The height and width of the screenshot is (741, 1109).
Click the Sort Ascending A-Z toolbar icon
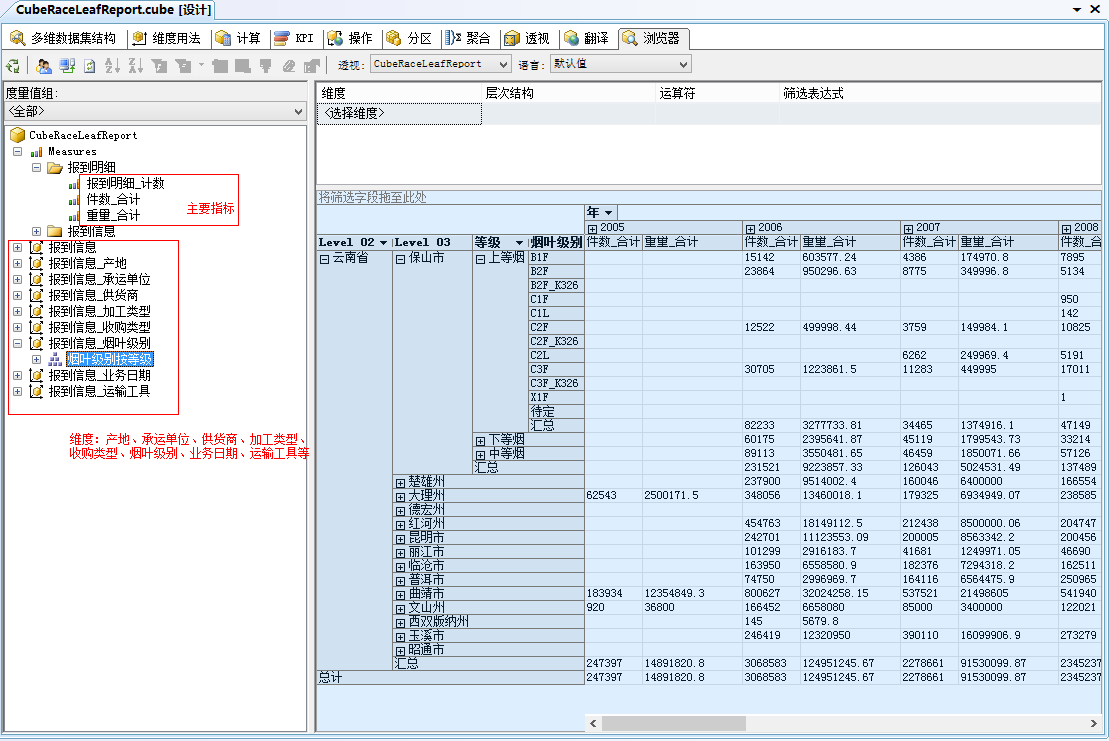pyautogui.click(x=111, y=65)
